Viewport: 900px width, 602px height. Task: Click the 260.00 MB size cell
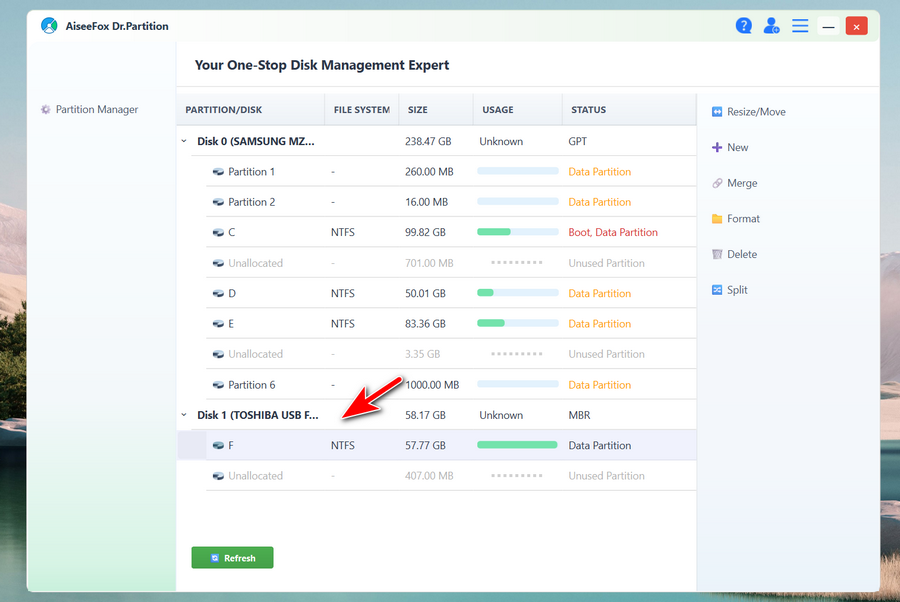[x=429, y=172]
